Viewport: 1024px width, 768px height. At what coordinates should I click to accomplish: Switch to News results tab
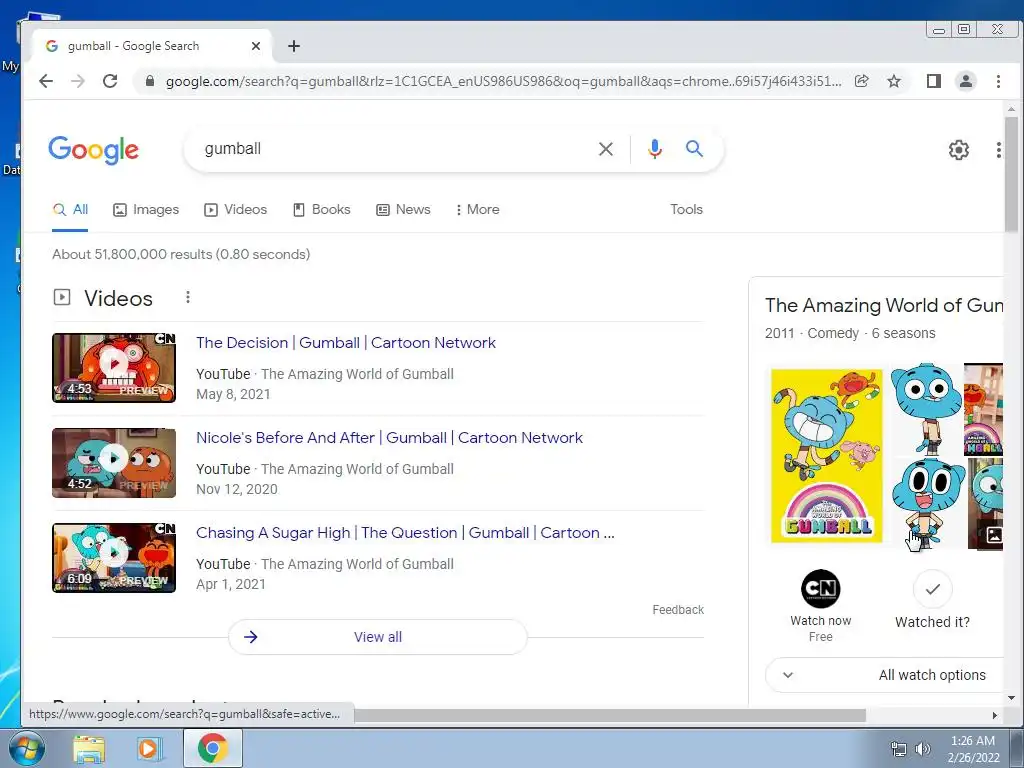tap(403, 210)
